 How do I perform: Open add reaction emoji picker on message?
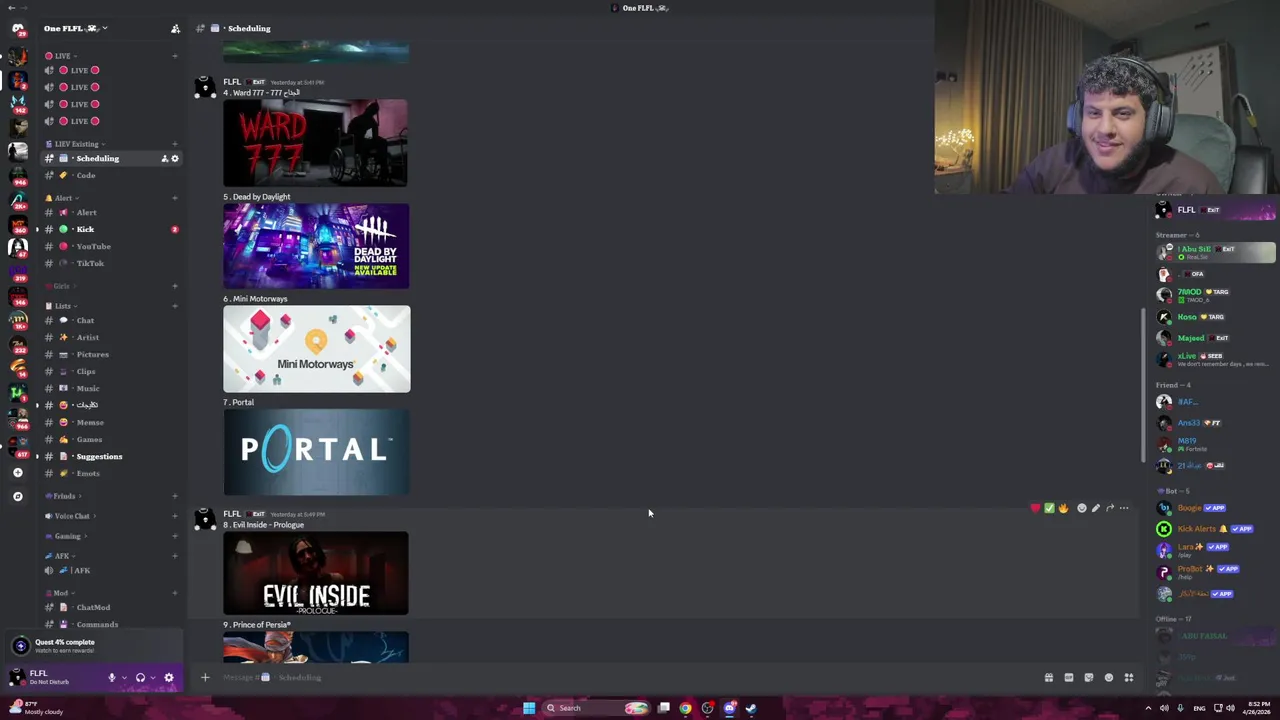point(1081,508)
